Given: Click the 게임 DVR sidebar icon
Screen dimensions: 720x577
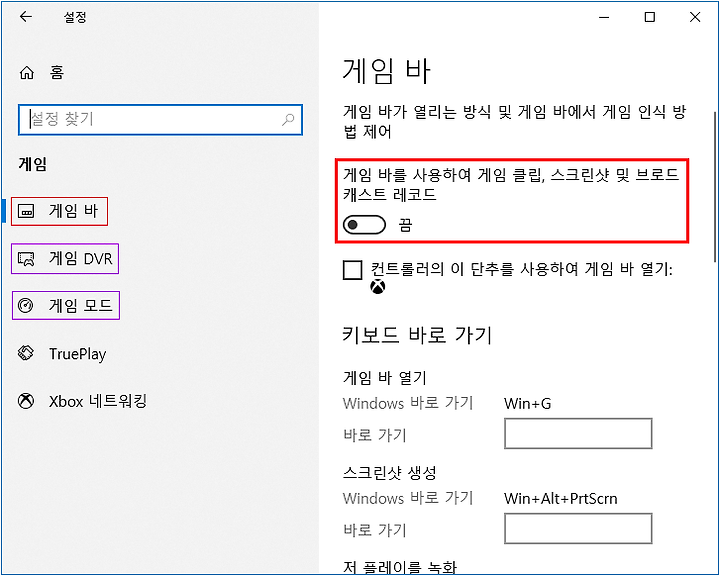Looking at the screenshot, I should 26,259.
